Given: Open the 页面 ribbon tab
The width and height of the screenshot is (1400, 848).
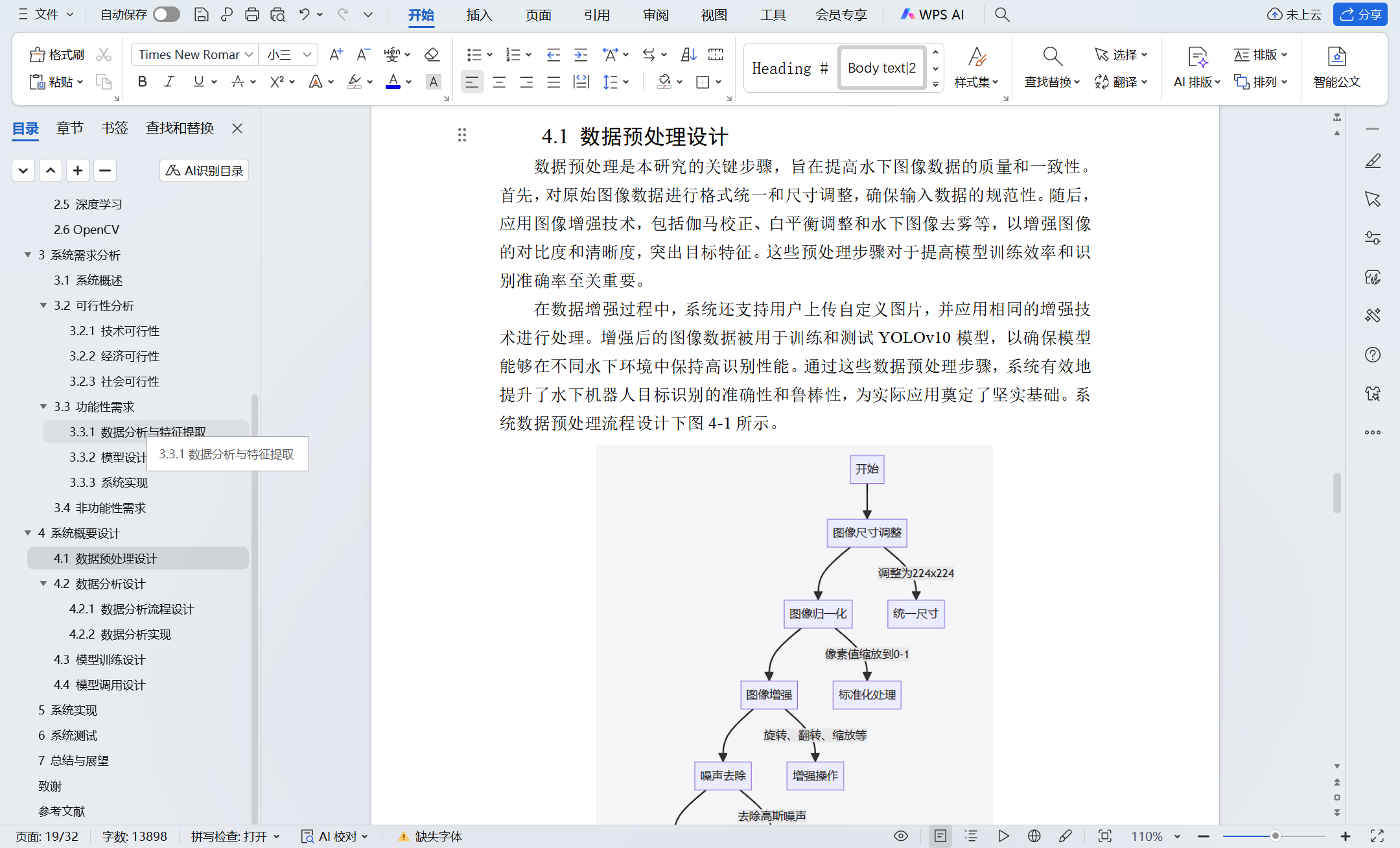Looking at the screenshot, I should 538,14.
